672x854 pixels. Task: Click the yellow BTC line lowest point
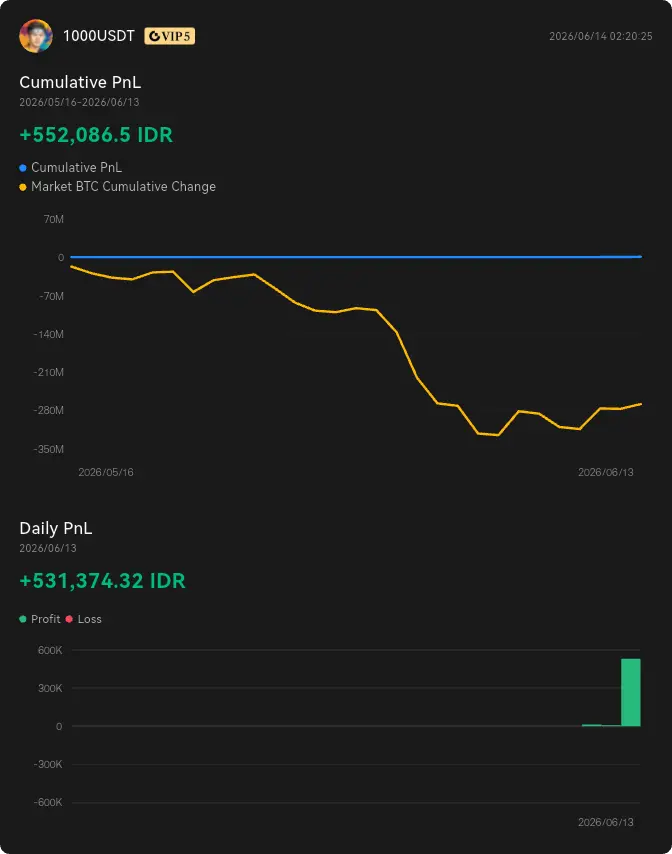coord(498,435)
